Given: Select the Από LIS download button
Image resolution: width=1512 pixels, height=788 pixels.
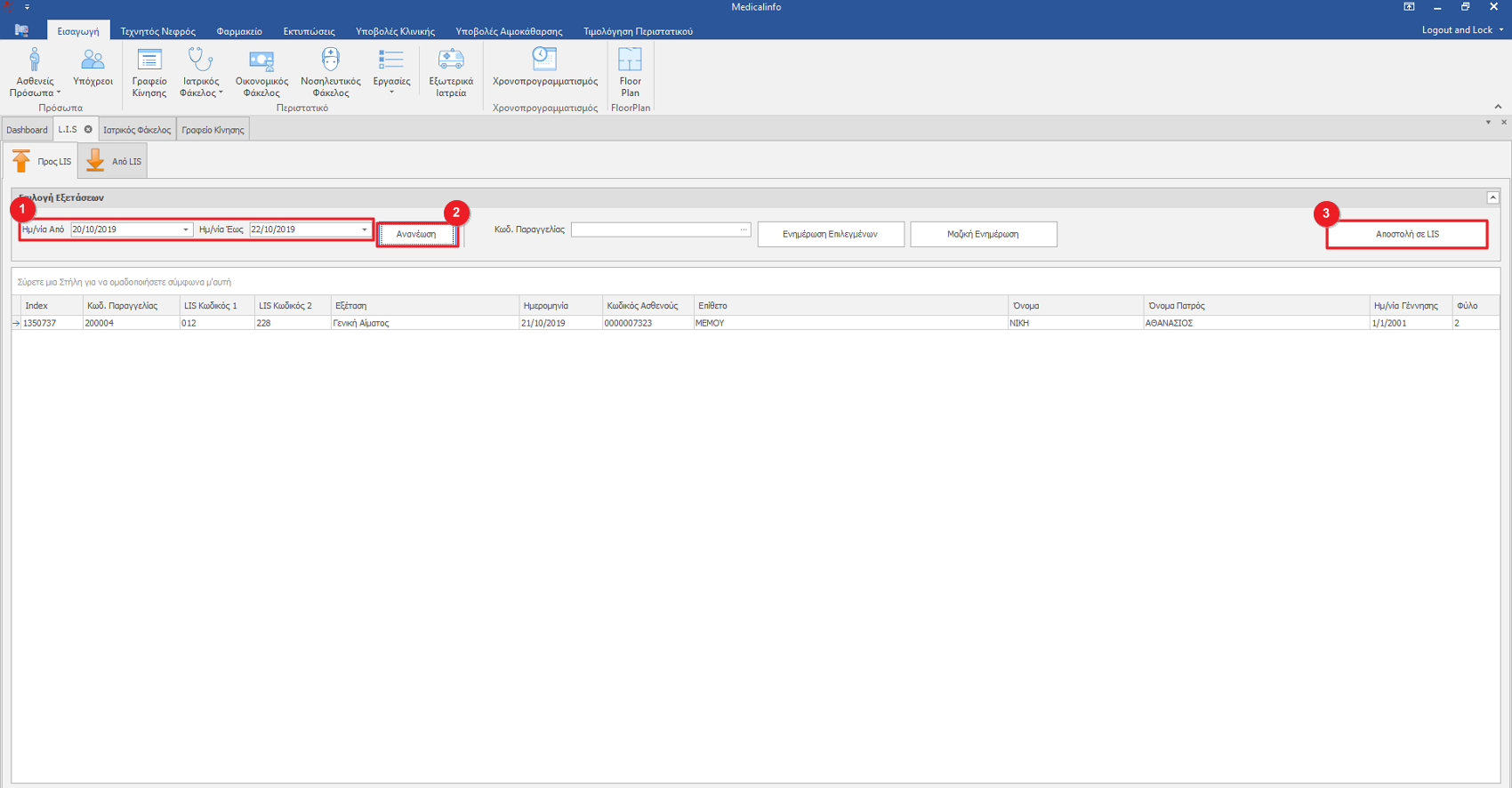Looking at the screenshot, I should pos(114,161).
